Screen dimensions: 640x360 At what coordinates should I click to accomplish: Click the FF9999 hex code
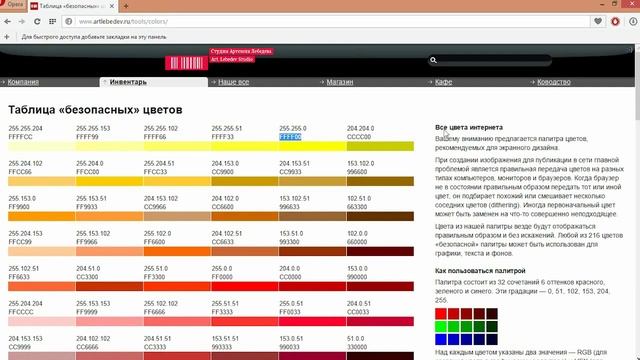coord(87,312)
